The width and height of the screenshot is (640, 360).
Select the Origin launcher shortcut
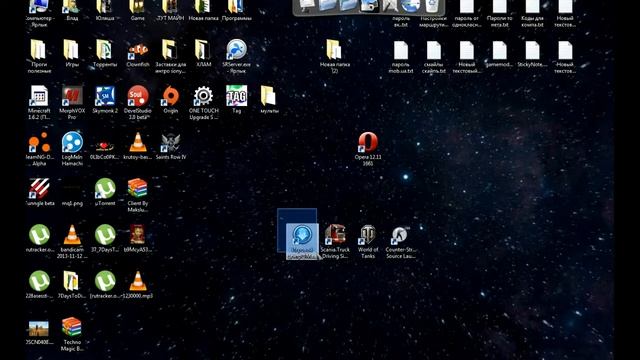171,96
